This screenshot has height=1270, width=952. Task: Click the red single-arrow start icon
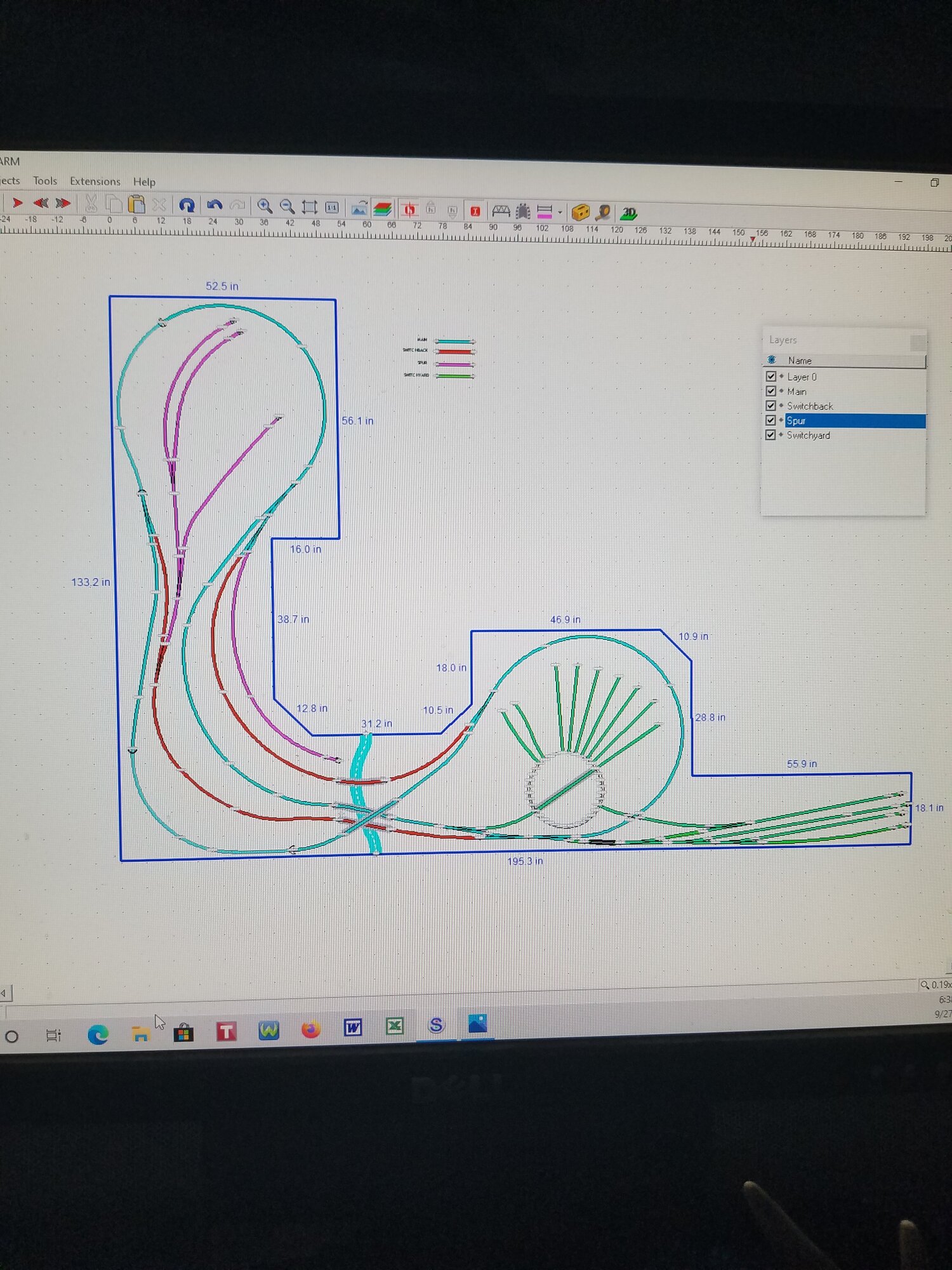coord(17,203)
